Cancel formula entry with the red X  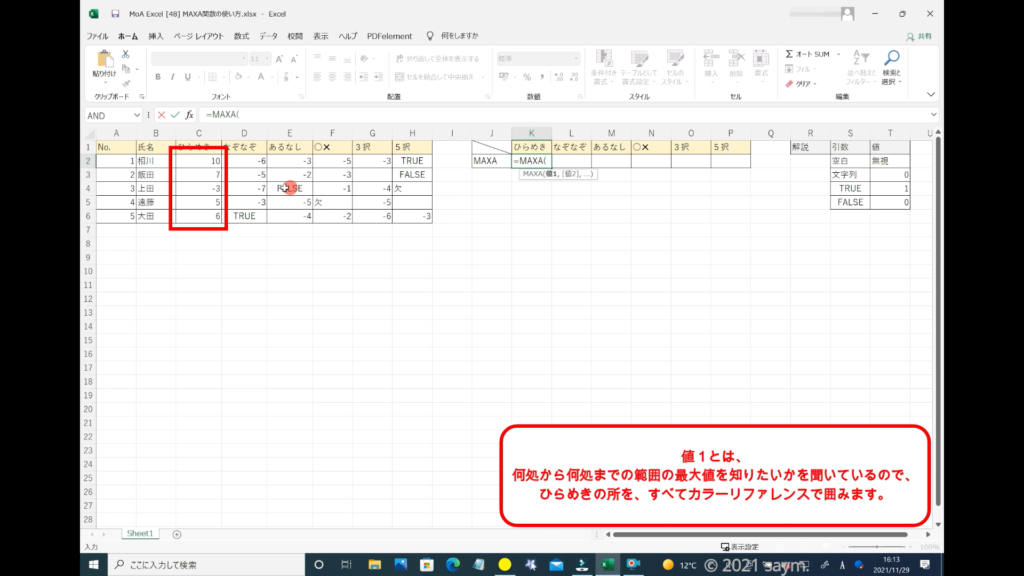tap(161, 115)
